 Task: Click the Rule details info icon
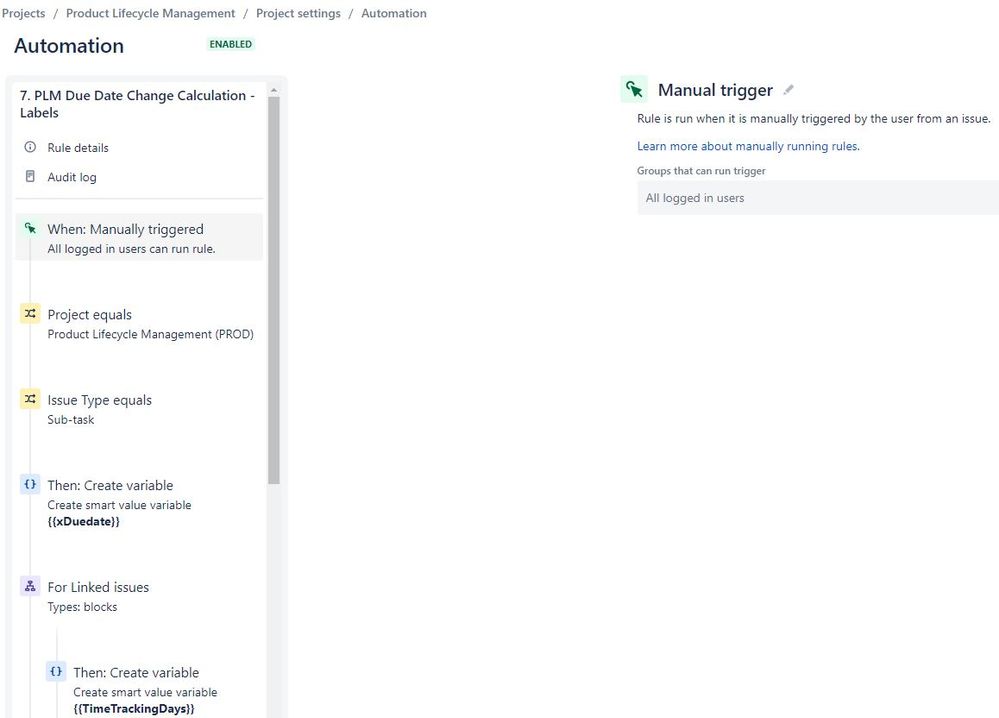(x=30, y=147)
